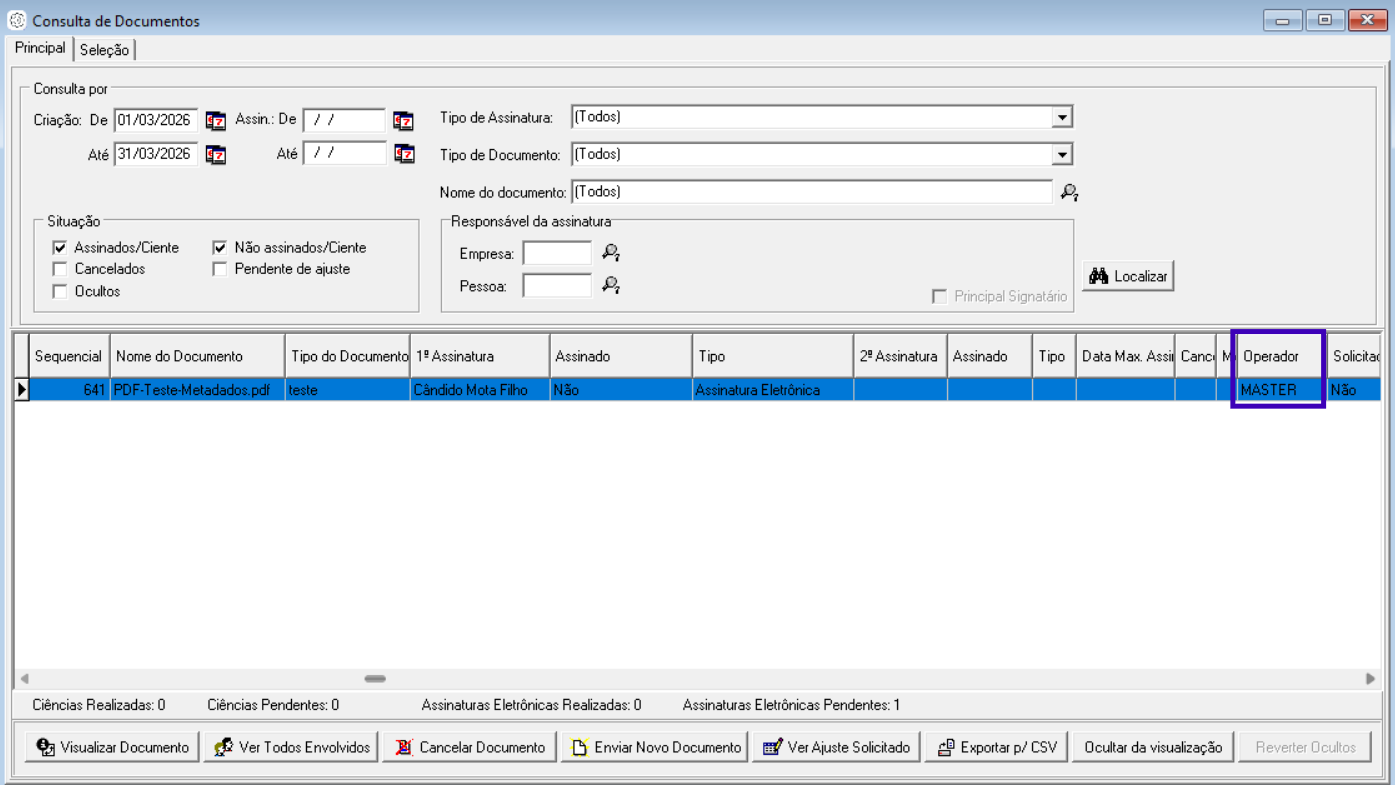Expand the Tipo de Assinatura dropdown
This screenshot has height=785, width=1395.
pos(1062,118)
